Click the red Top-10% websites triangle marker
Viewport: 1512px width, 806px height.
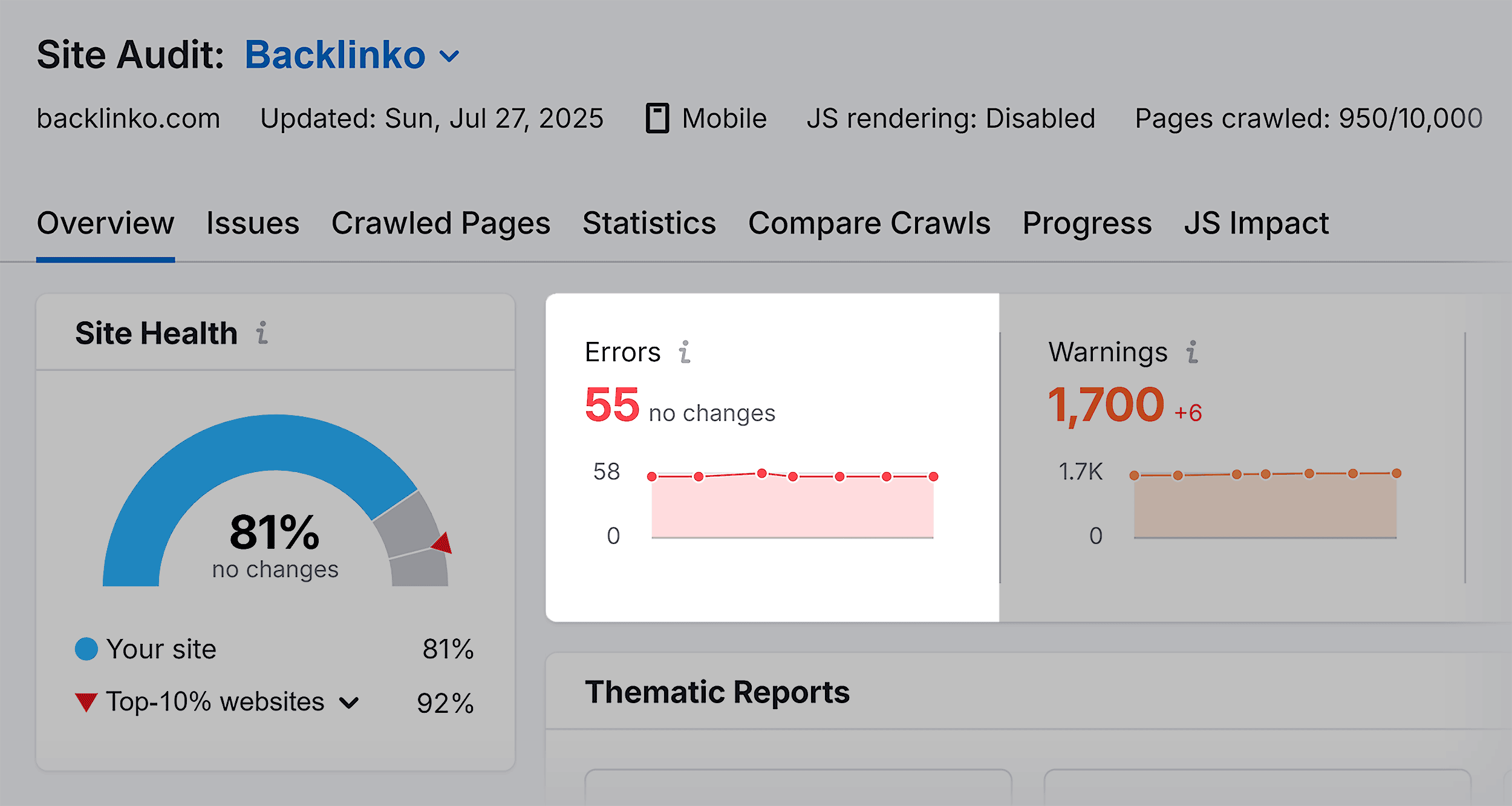[x=86, y=702]
